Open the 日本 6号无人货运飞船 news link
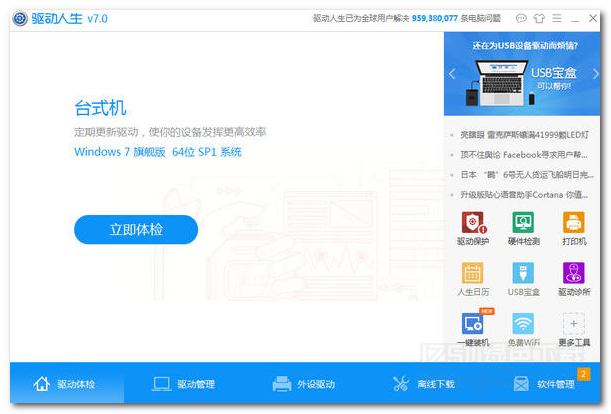This screenshot has height=414, width=611. [527, 175]
